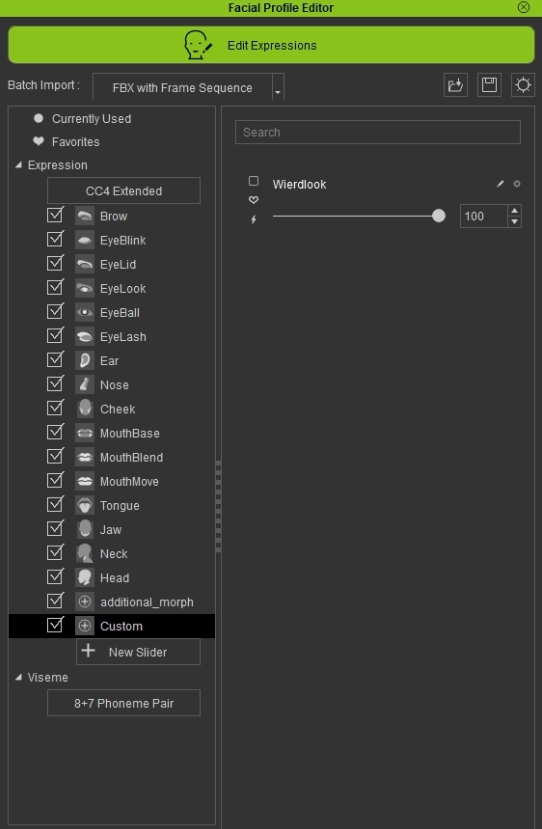Select Currently Used filter
Image resolution: width=542 pixels, height=829 pixels.
pos(91,119)
